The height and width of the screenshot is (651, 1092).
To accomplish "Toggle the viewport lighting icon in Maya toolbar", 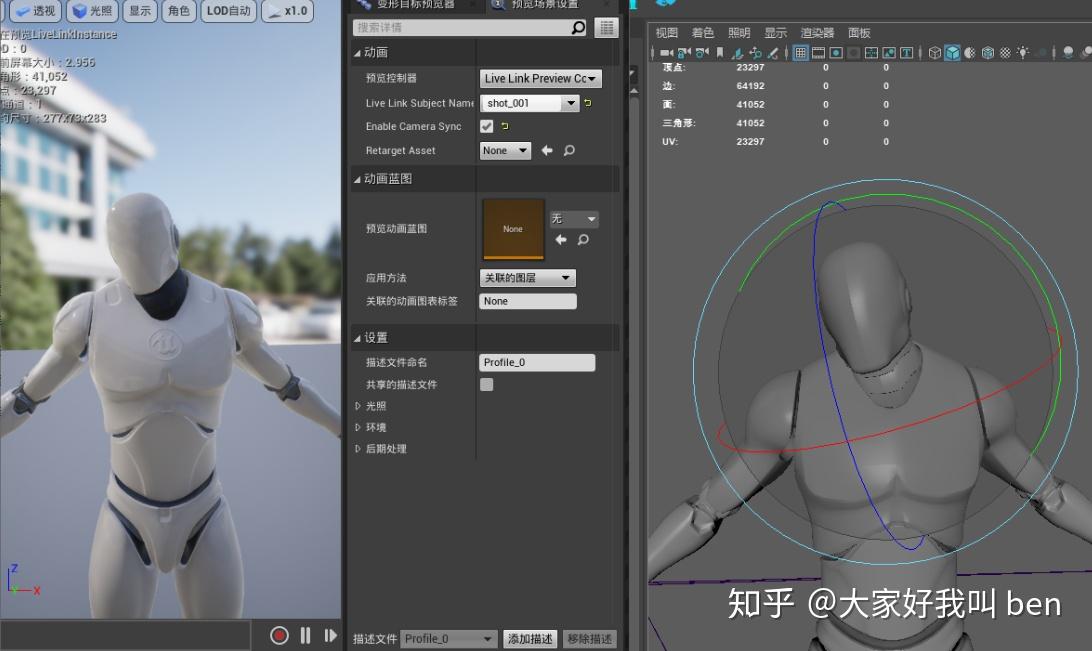I will pos(1024,53).
